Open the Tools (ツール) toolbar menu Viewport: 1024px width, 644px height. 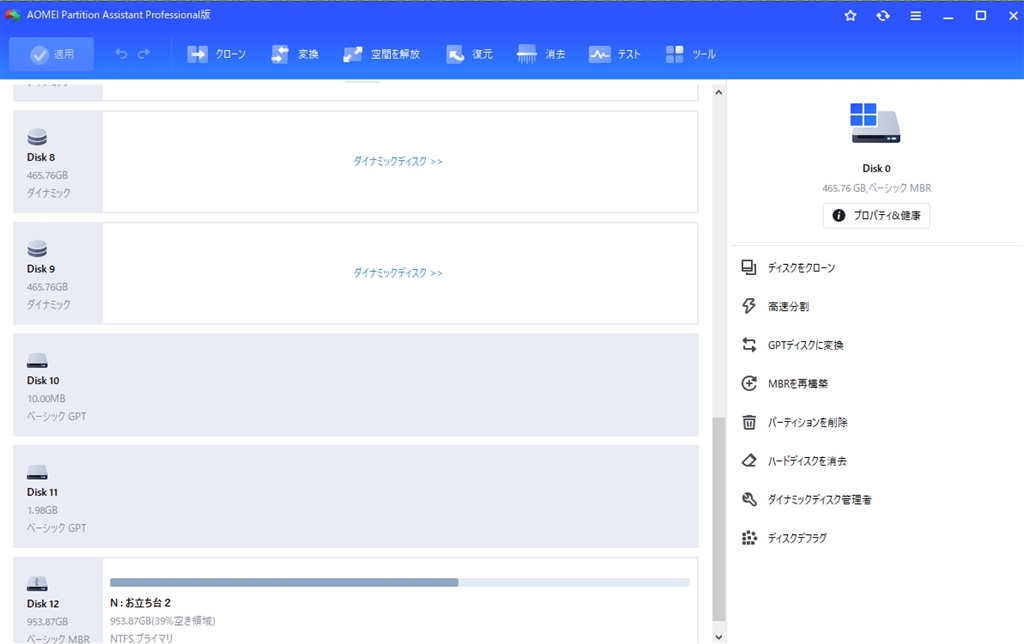[690, 54]
